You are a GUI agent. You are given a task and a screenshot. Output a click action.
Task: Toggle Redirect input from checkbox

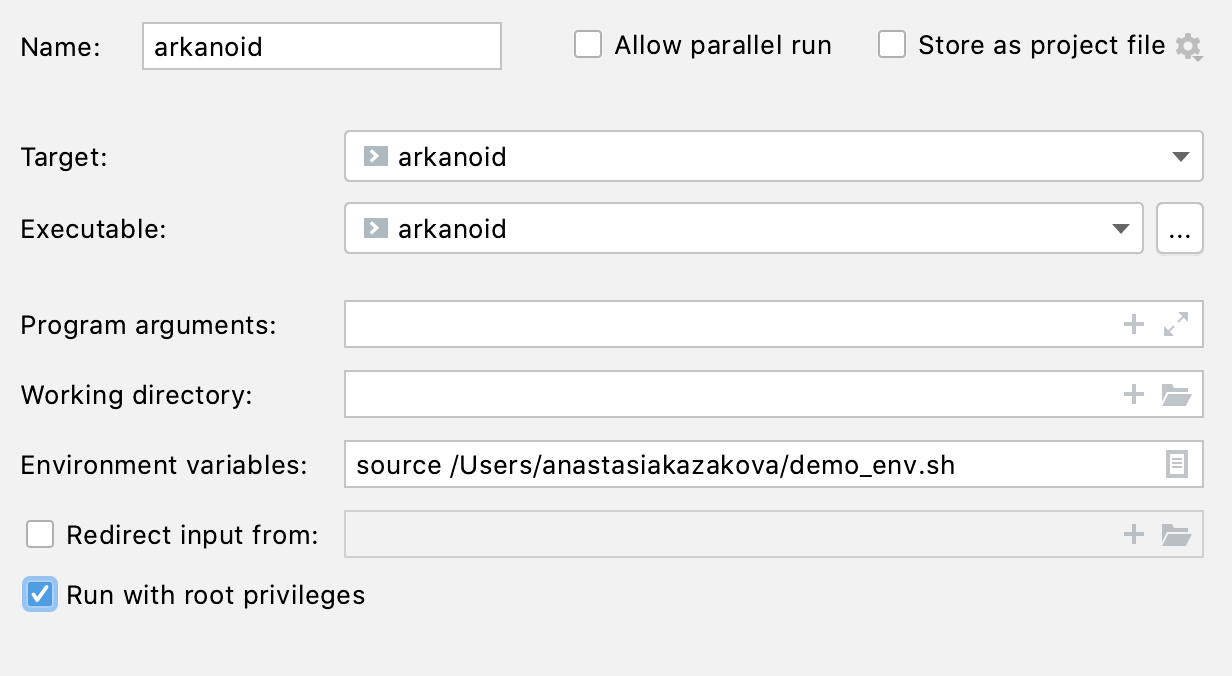(40, 535)
